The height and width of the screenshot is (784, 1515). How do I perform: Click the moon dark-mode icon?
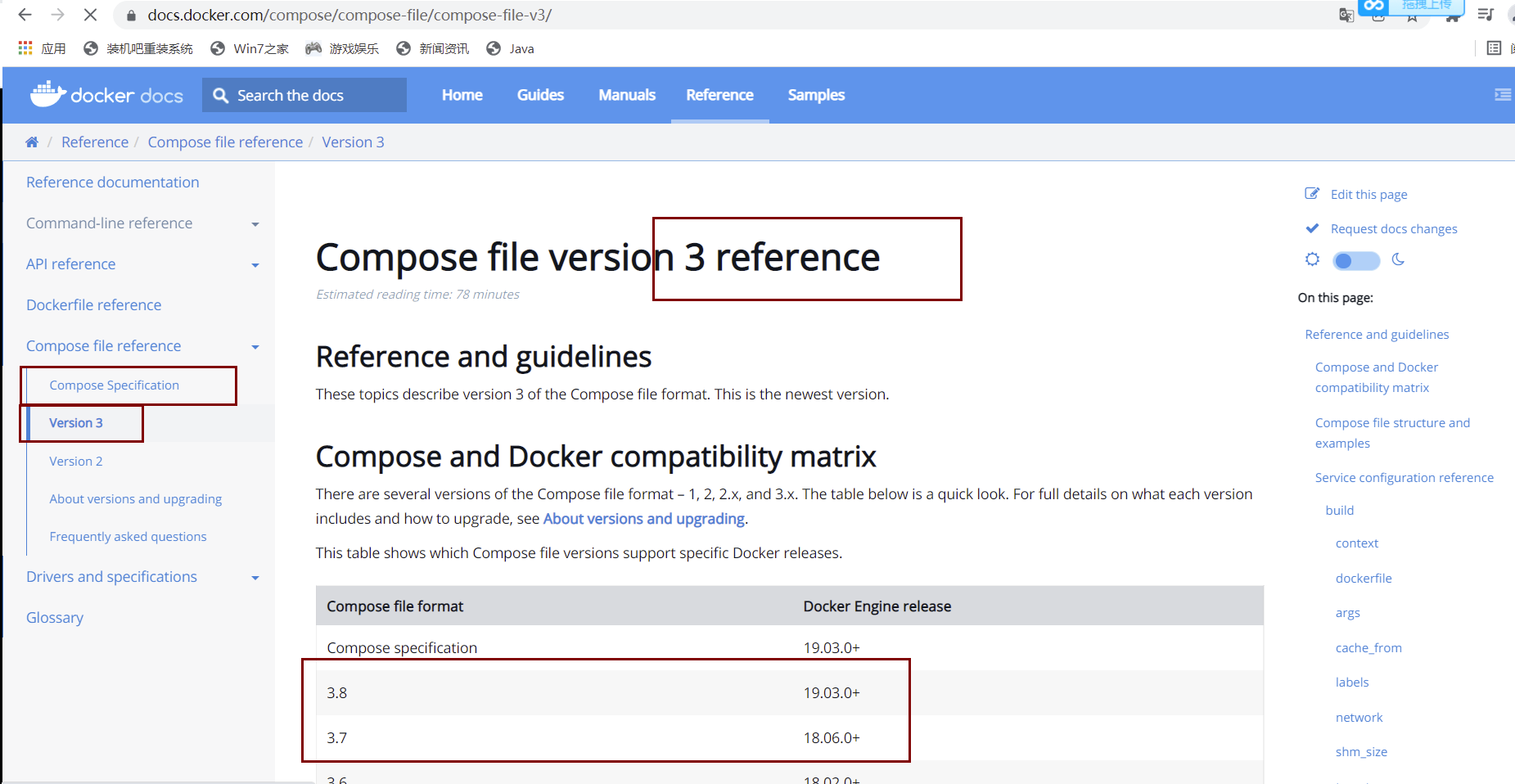coord(1398,259)
